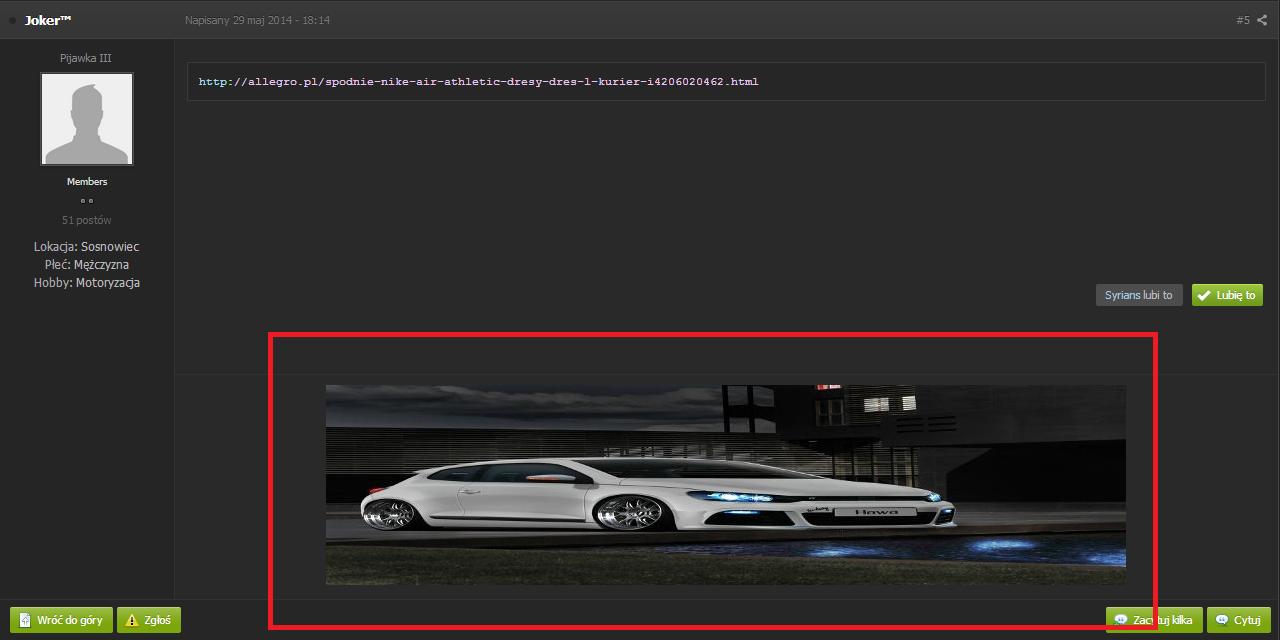Click the page icon on Wróć do góry
Image resolution: width=1280 pixels, height=640 pixels.
coord(25,620)
